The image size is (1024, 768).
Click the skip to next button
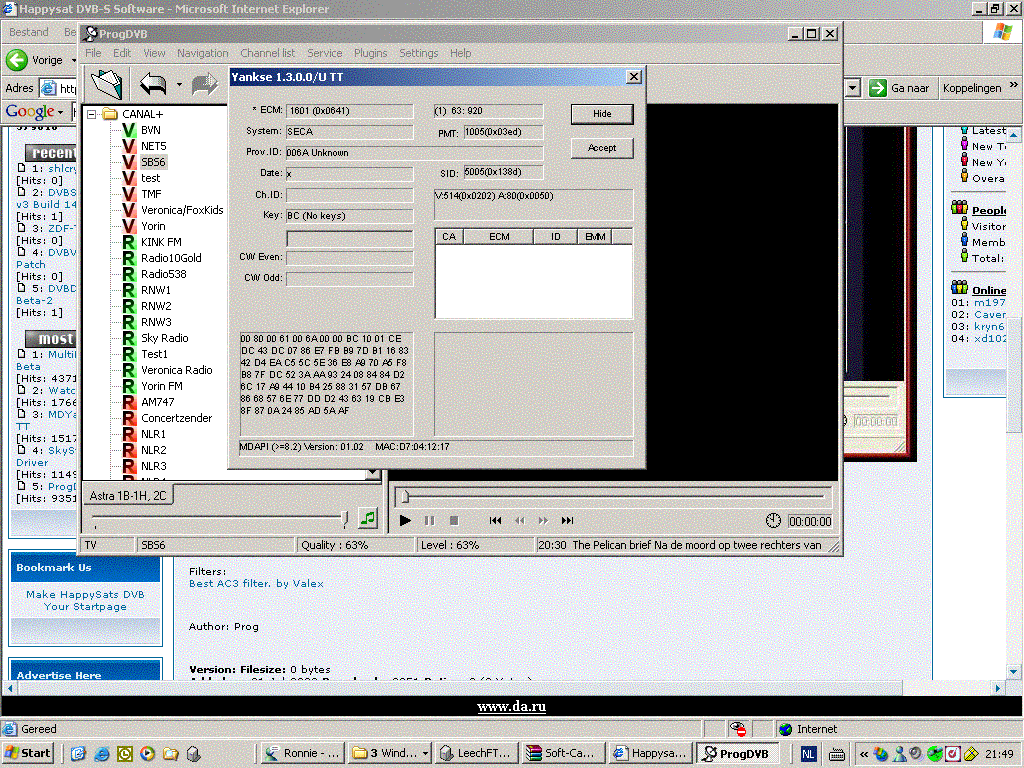(568, 520)
